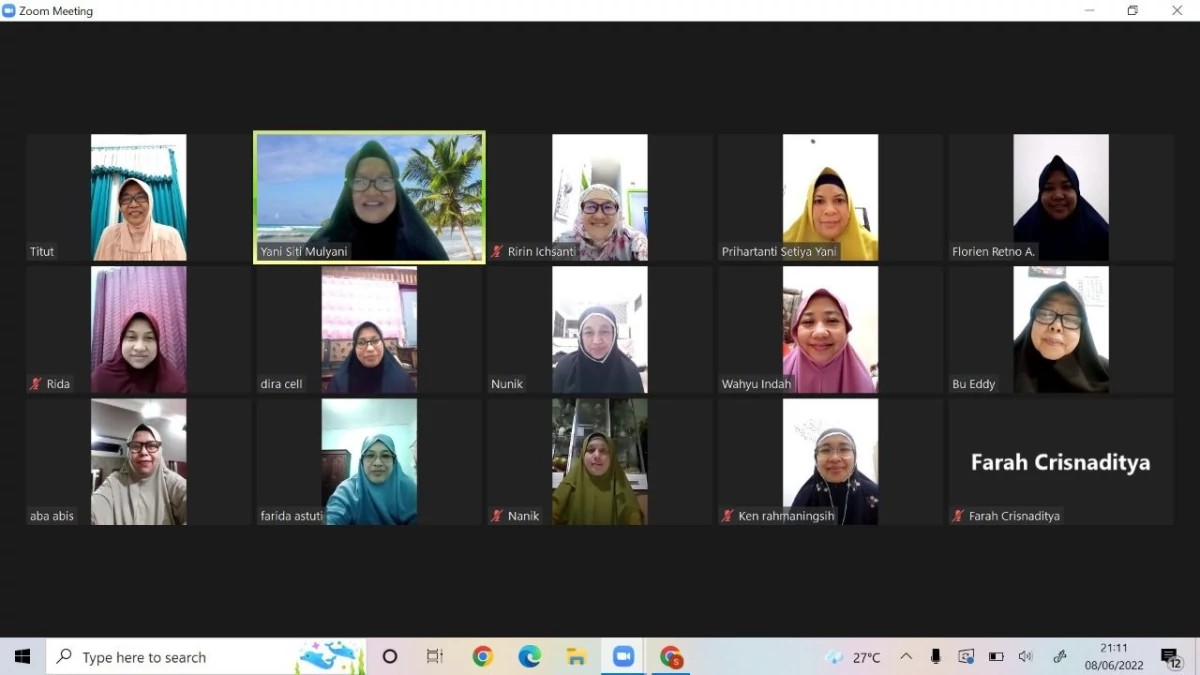Click the microphone icon in system tray
Image resolution: width=1200 pixels, height=675 pixels.
(936, 657)
